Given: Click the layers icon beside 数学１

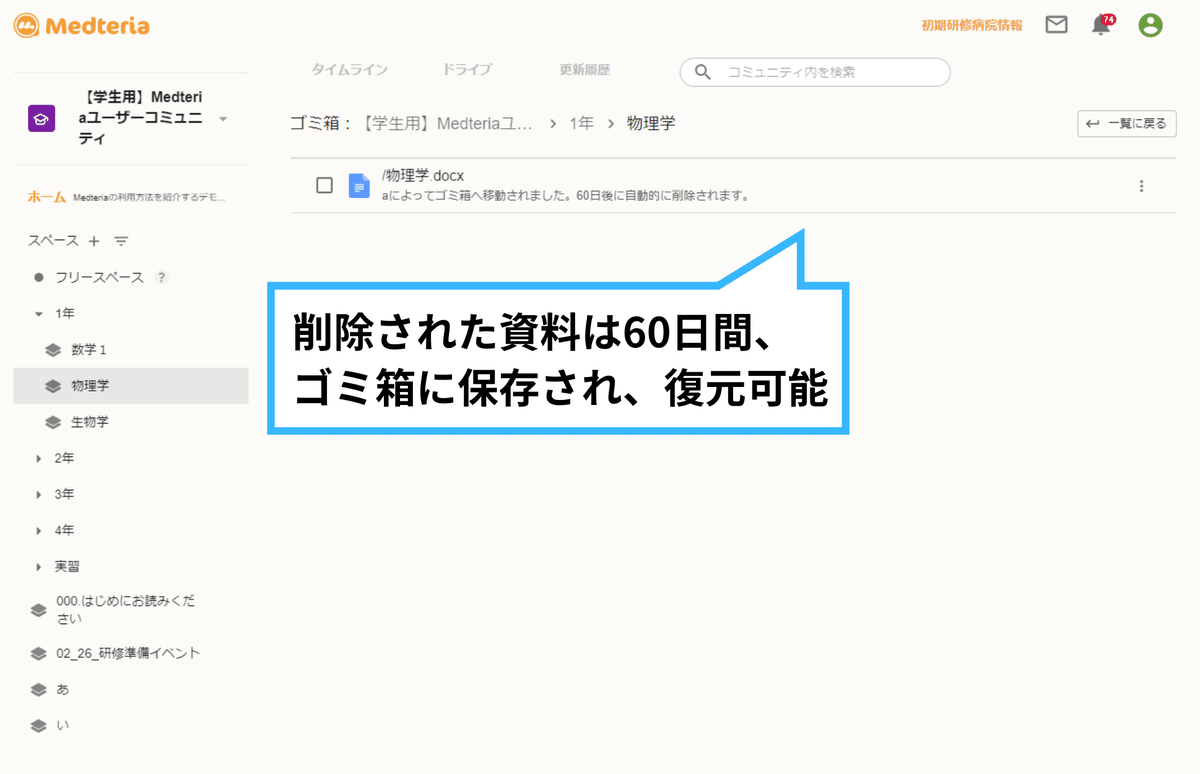Looking at the screenshot, I should [53, 350].
